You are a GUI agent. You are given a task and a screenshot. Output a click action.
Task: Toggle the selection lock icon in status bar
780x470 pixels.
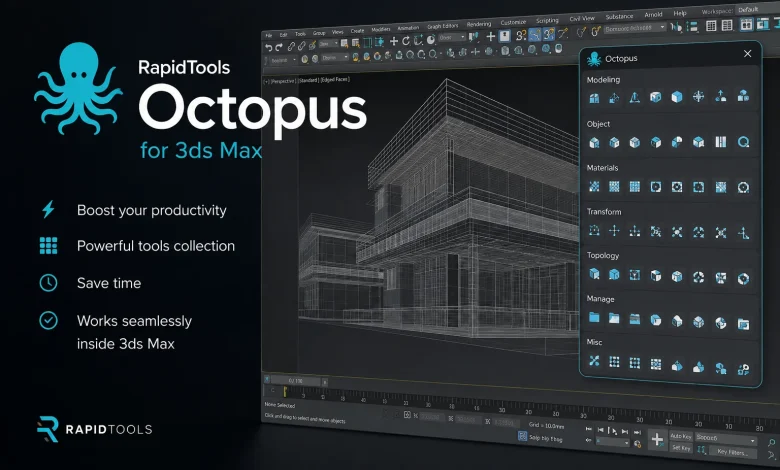tap(407, 415)
